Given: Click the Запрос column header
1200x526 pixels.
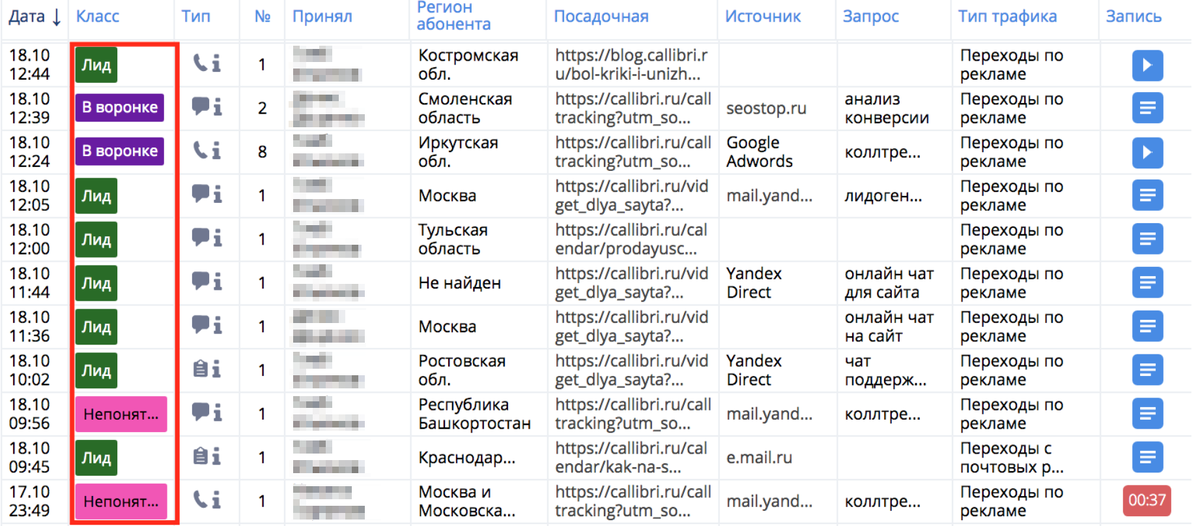Looking at the screenshot, I should click(x=870, y=17).
